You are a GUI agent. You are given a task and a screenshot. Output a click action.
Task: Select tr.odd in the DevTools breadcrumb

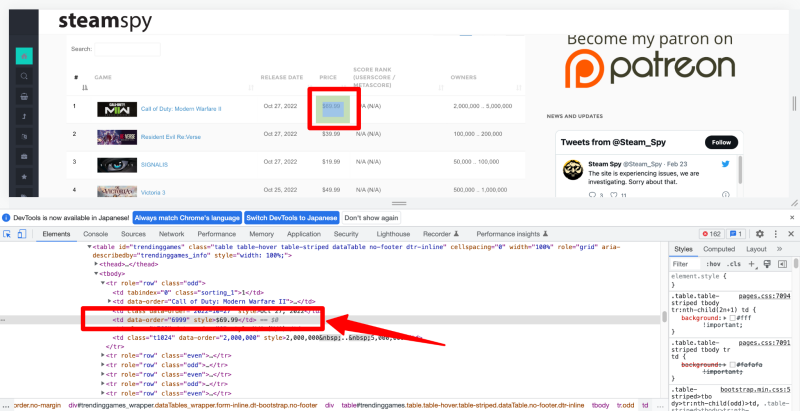[626, 405]
